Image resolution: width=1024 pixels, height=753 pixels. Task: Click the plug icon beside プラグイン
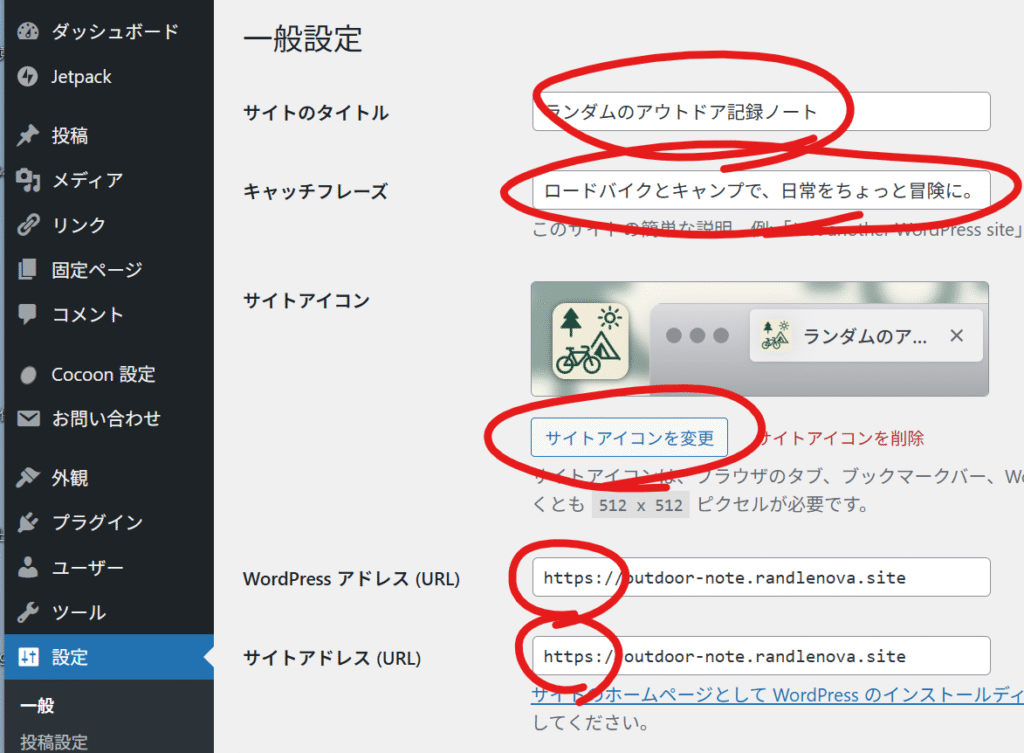[x=28, y=523]
